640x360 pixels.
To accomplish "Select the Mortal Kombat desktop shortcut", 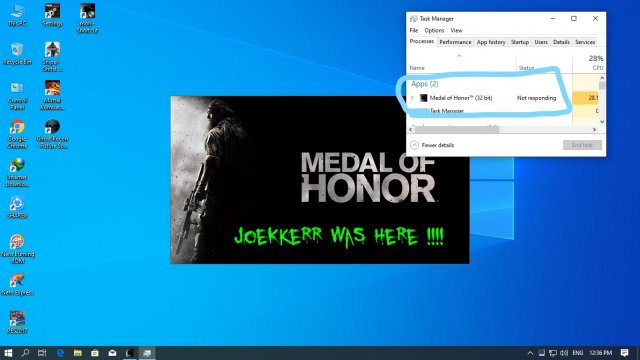I will click(x=52, y=96).
